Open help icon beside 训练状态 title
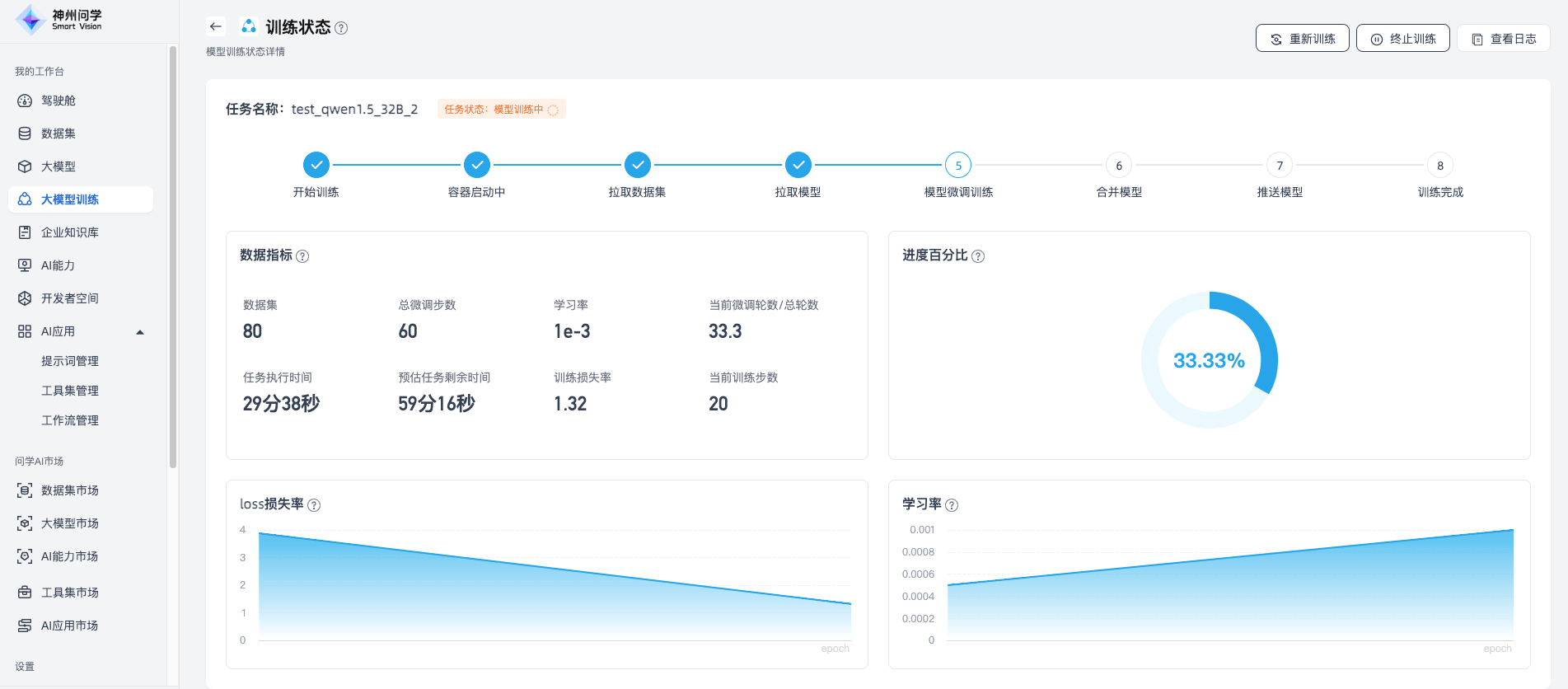 click(341, 28)
